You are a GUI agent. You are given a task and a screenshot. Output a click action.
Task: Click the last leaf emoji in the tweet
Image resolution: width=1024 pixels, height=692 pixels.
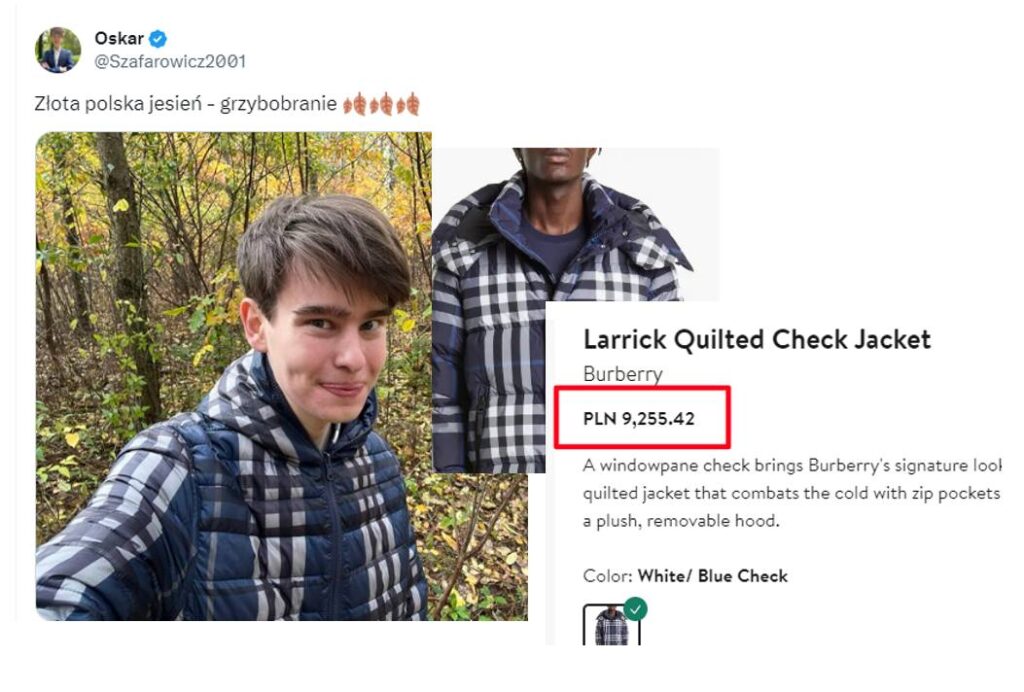pyautogui.click(x=408, y=104)
